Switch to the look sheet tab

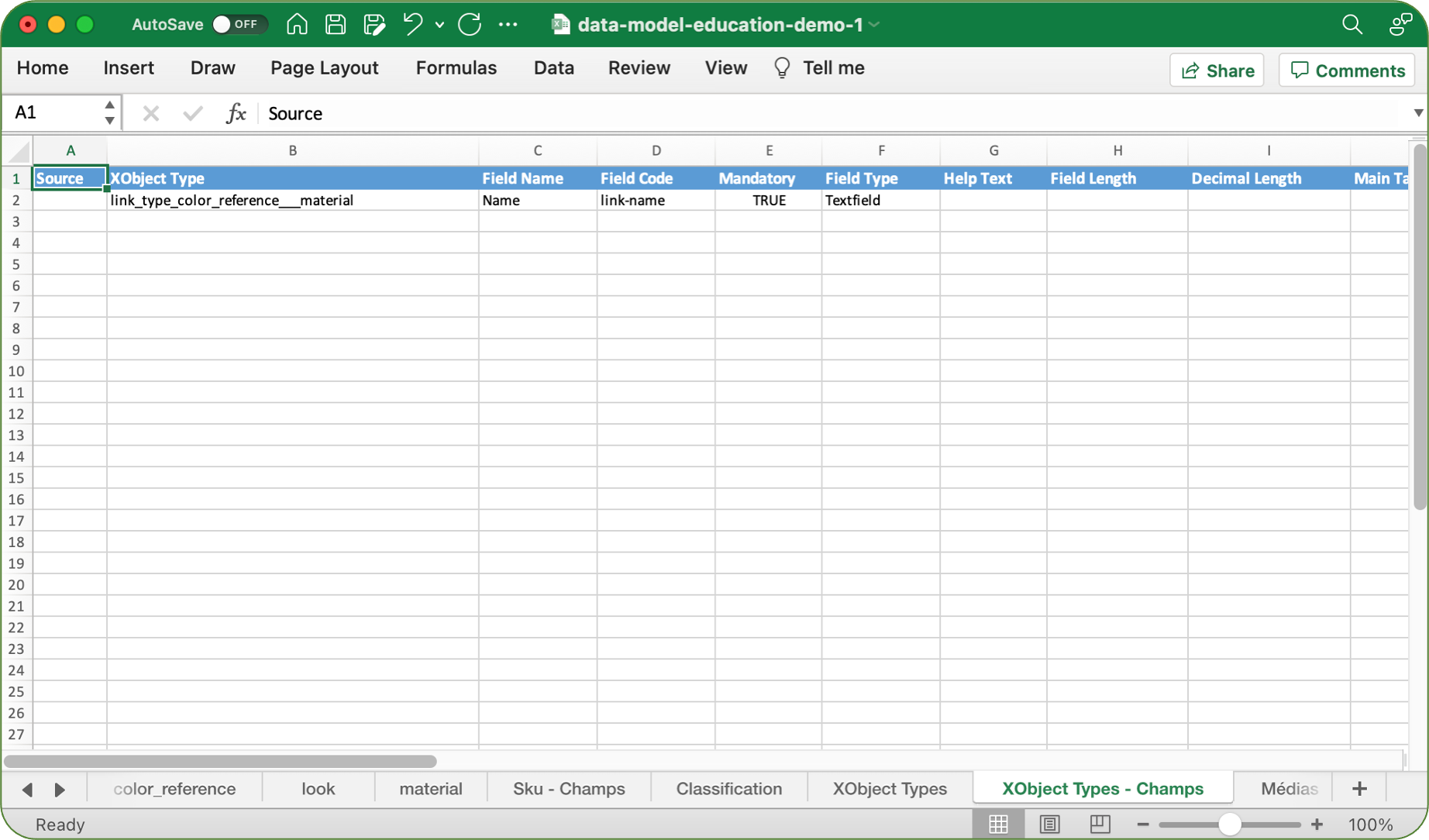(318, 789)
